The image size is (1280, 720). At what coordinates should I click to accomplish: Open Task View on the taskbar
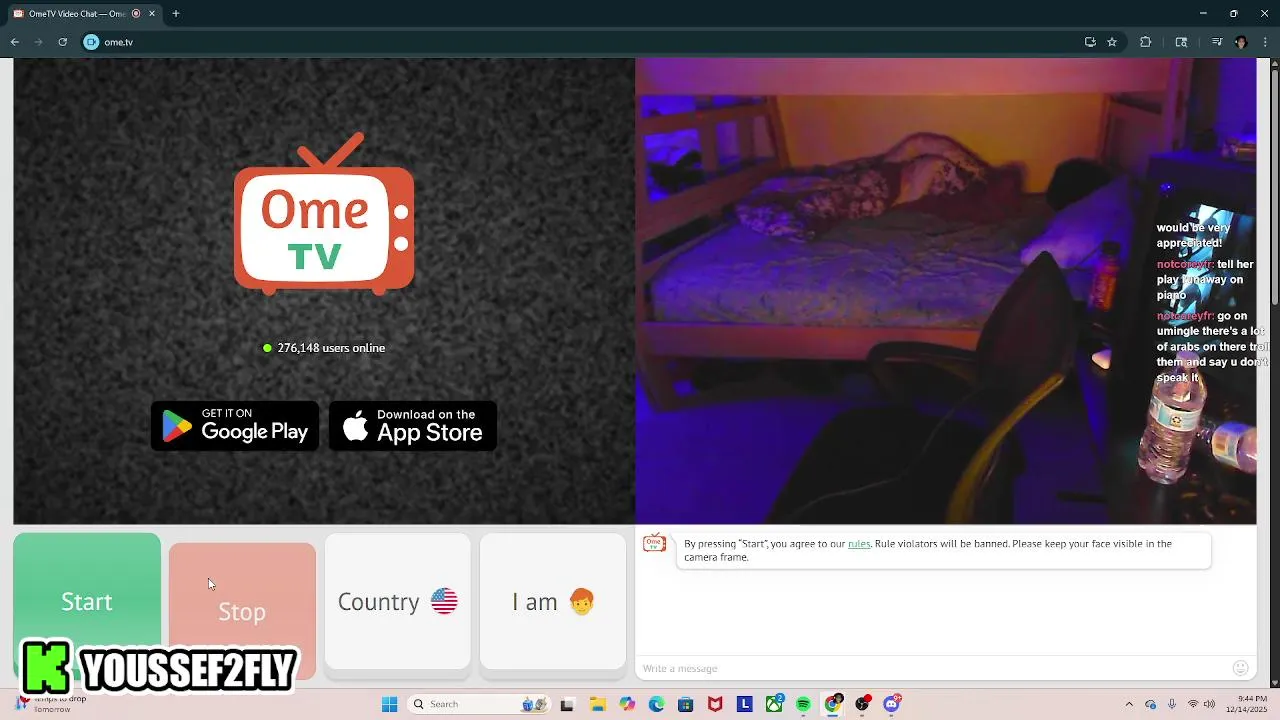tap(567, 704)
